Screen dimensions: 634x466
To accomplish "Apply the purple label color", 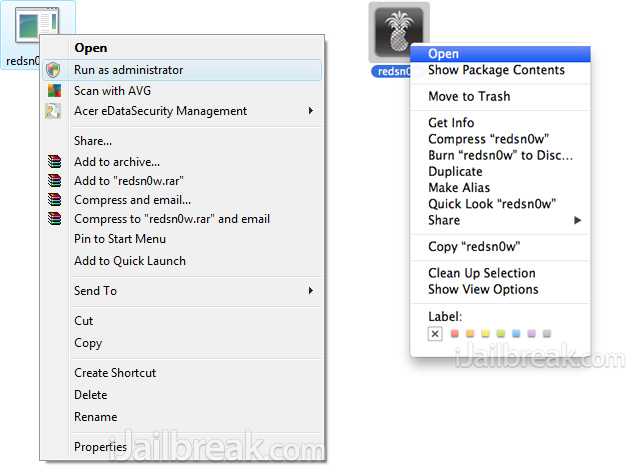I will click(531, 333).
